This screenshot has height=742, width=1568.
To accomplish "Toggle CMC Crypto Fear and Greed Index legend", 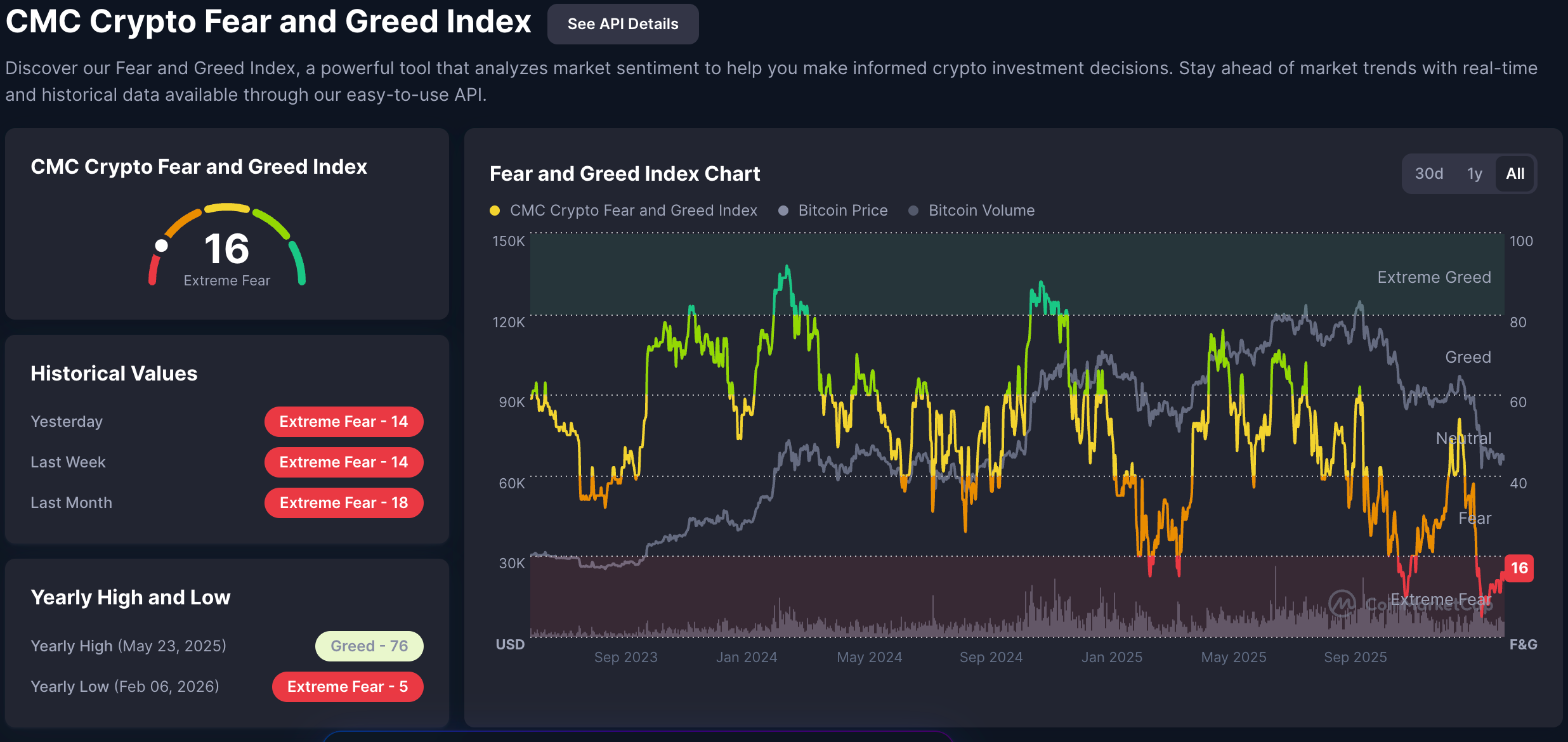I will coord(632,211).
